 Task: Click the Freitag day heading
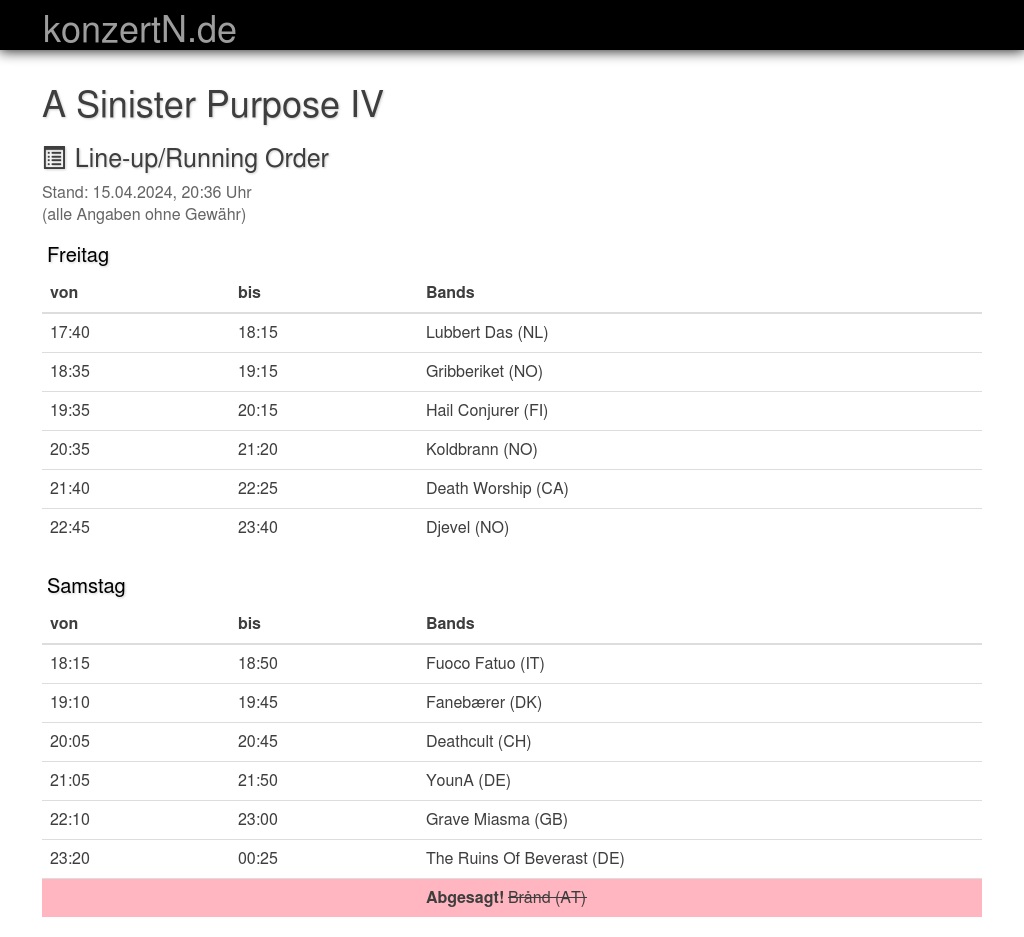pyautogui.click(x=78, y=255)
